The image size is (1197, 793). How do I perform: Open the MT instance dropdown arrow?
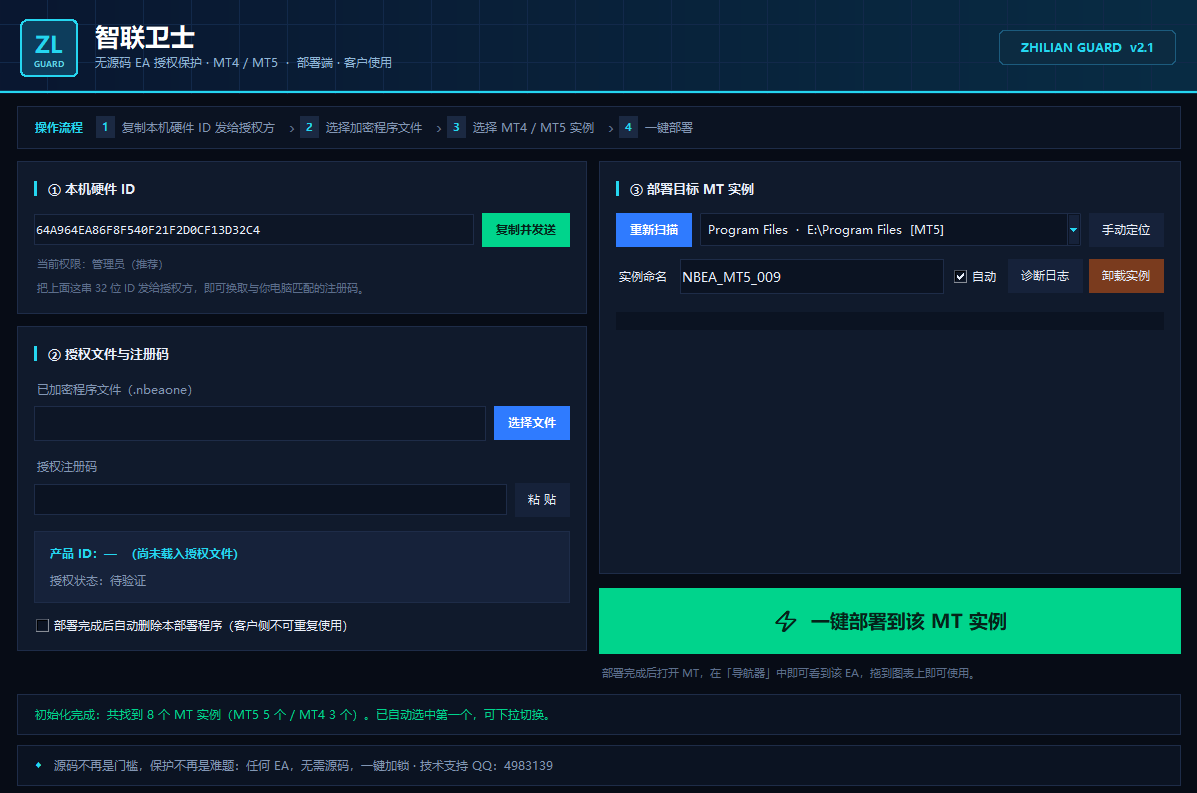click(x=1073, y=230)
